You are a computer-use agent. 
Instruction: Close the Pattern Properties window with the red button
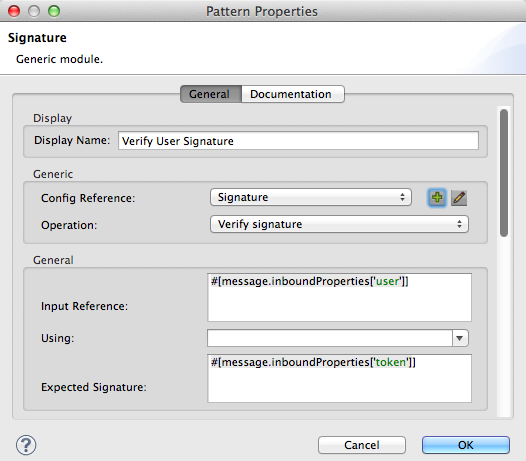(x=14, y=11)
